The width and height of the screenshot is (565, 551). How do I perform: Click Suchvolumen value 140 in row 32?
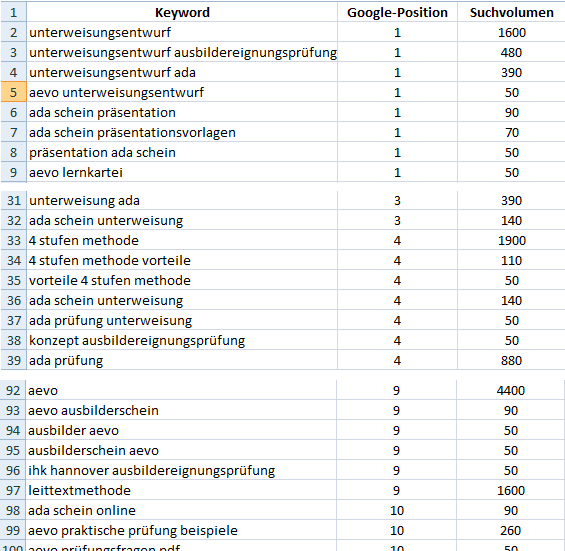tap(511, 221)
